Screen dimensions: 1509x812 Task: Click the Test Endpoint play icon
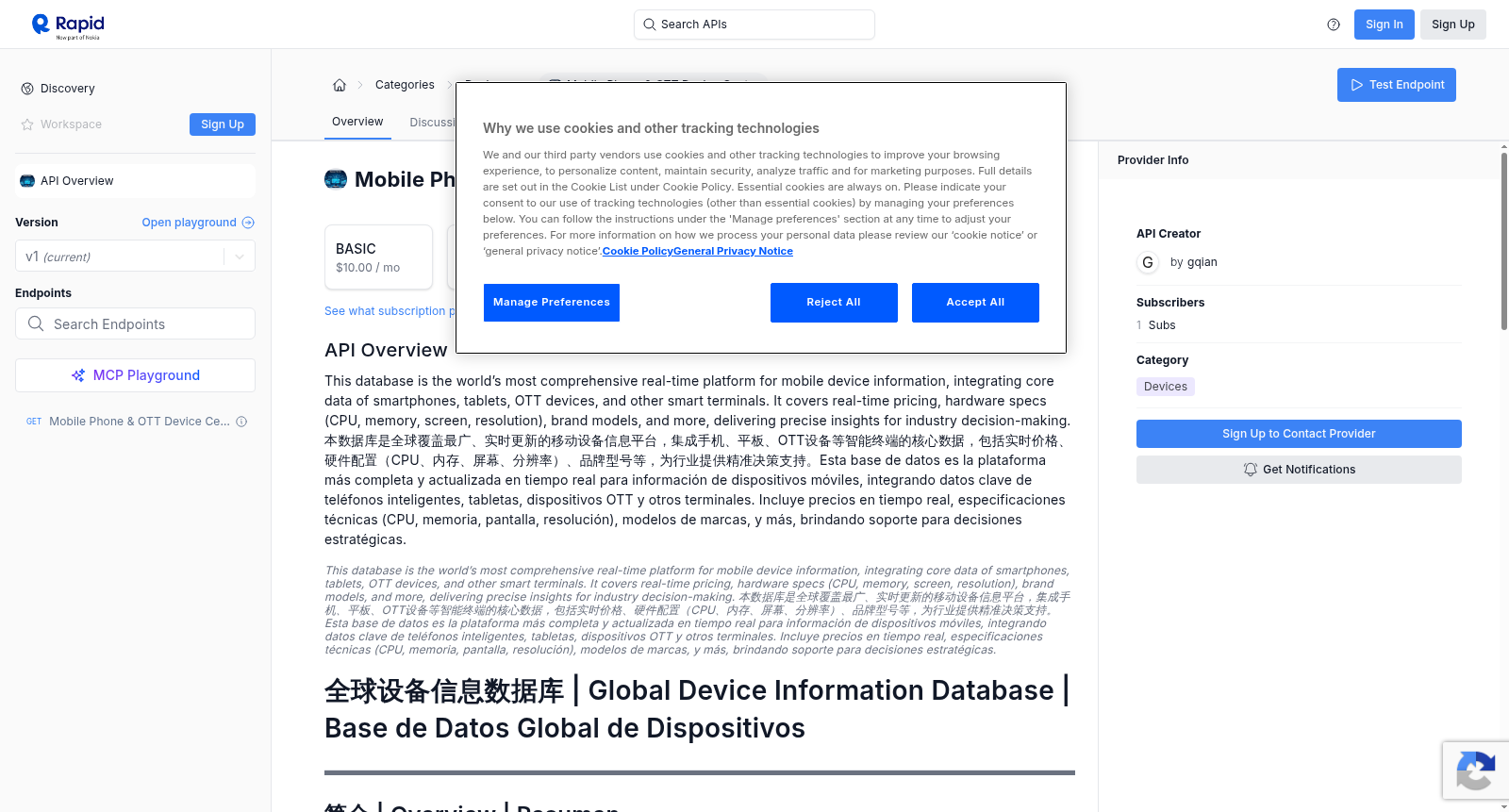pos(1357,85)
